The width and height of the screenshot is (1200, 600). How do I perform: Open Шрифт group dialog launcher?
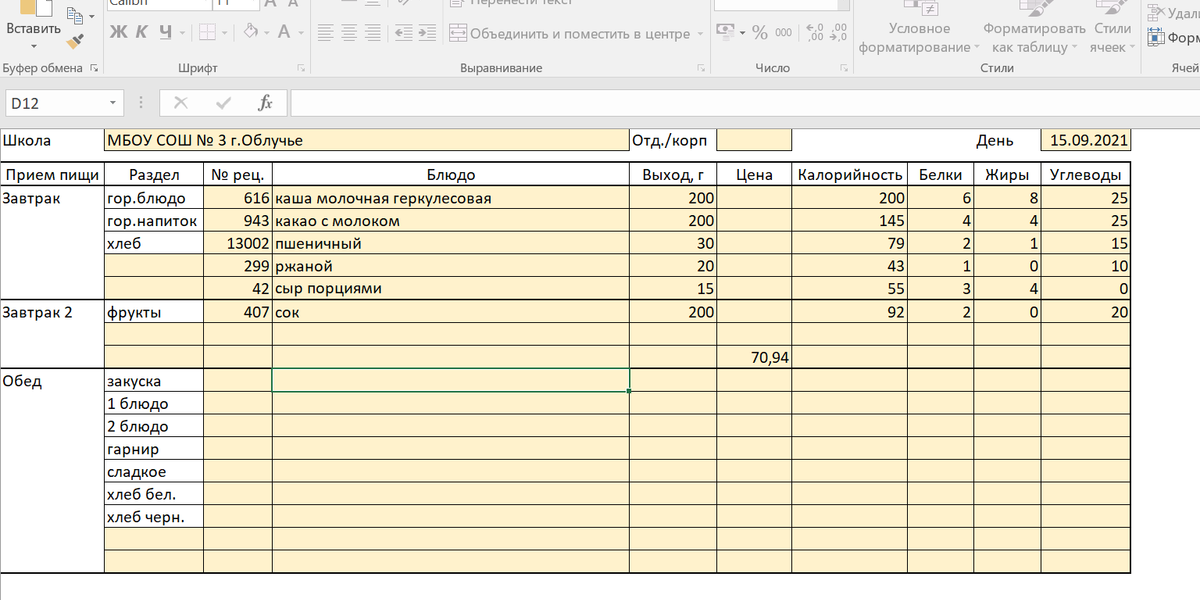[x=302, y=68]
